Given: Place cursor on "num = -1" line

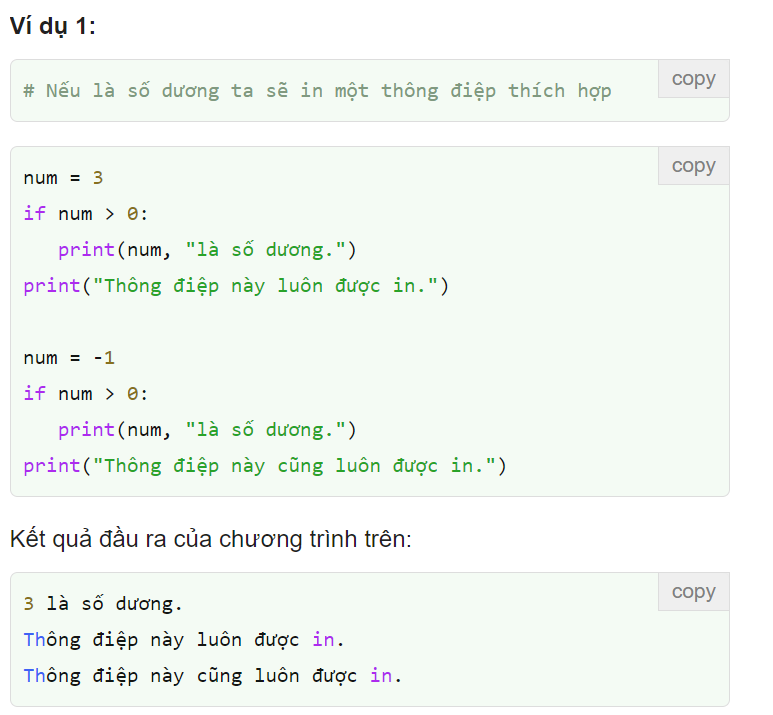Looking at the screenshot, I should click(69, 358).
